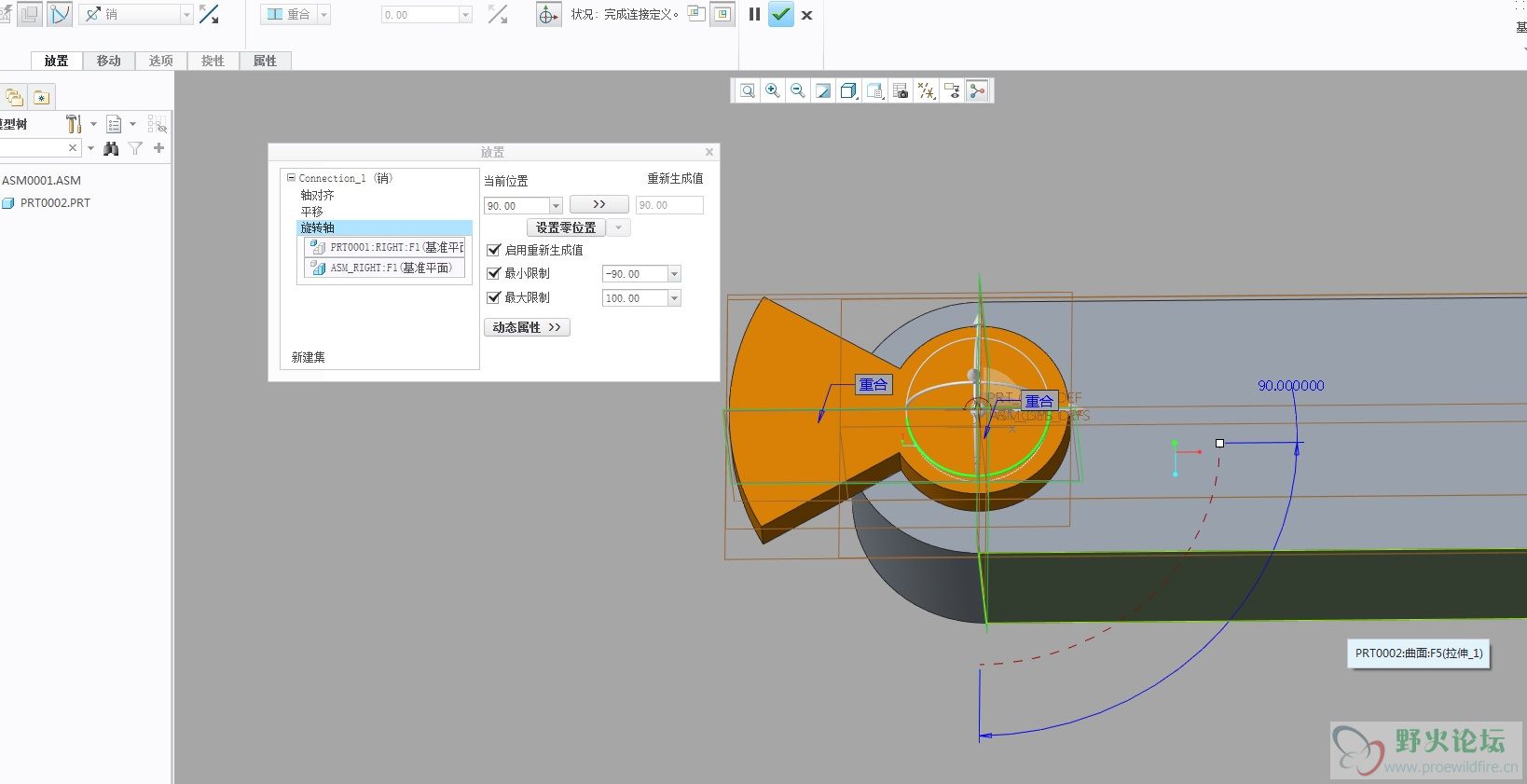Zoom in using the magnifier plus icon

(773, 90)
